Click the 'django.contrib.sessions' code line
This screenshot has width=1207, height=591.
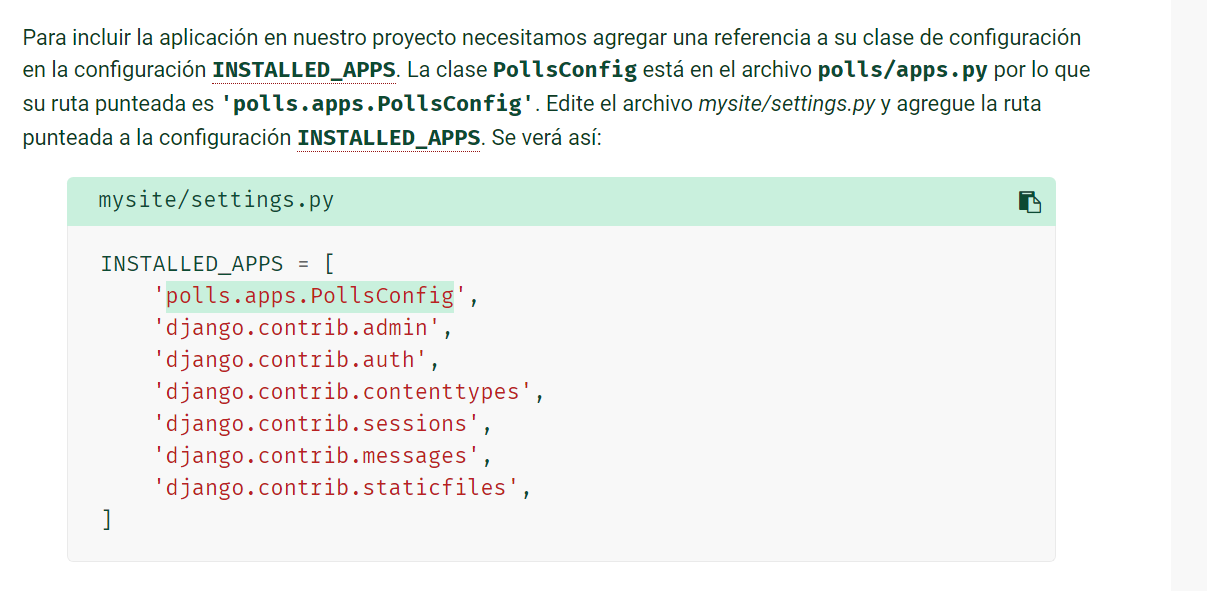point(323,424)
